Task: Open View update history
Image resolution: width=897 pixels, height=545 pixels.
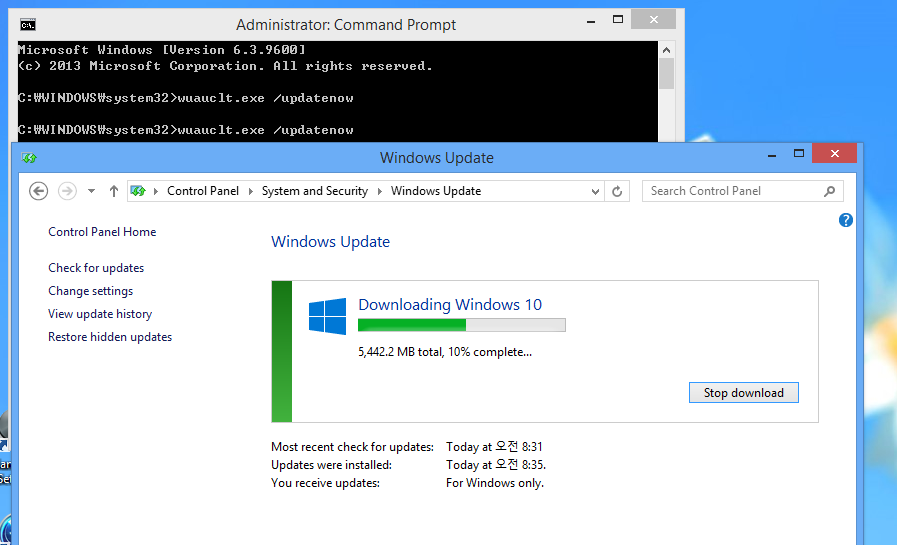Action: tap(100, 314)
